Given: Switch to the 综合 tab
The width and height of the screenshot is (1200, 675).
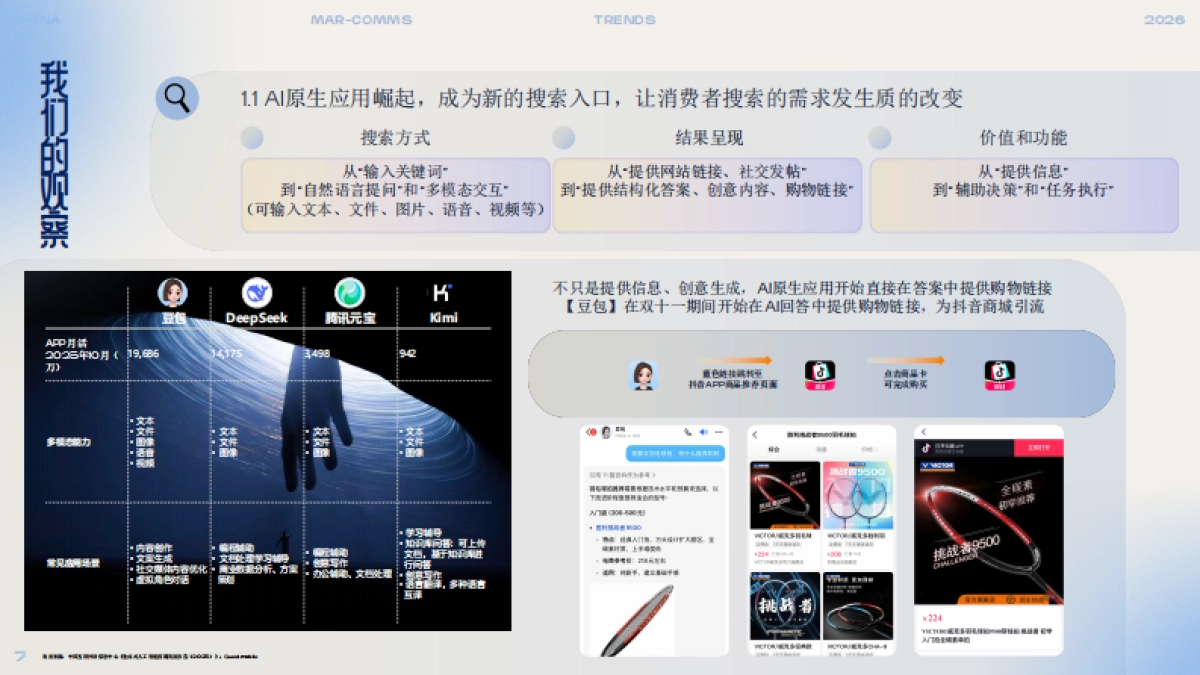Looking at the screenshot, I should click(x=773, y=449).
